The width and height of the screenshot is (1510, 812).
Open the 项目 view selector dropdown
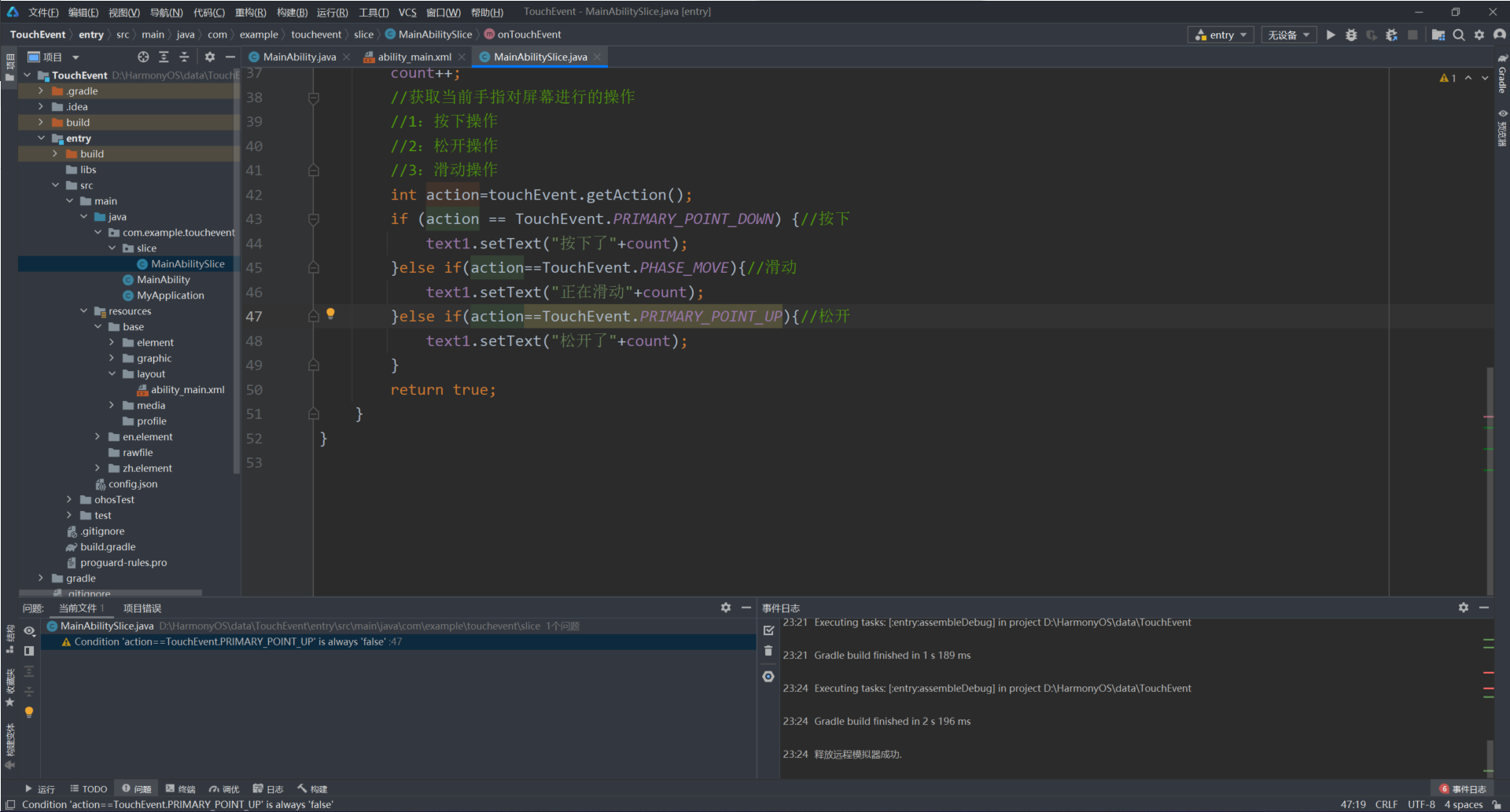[x=53, y=57]
